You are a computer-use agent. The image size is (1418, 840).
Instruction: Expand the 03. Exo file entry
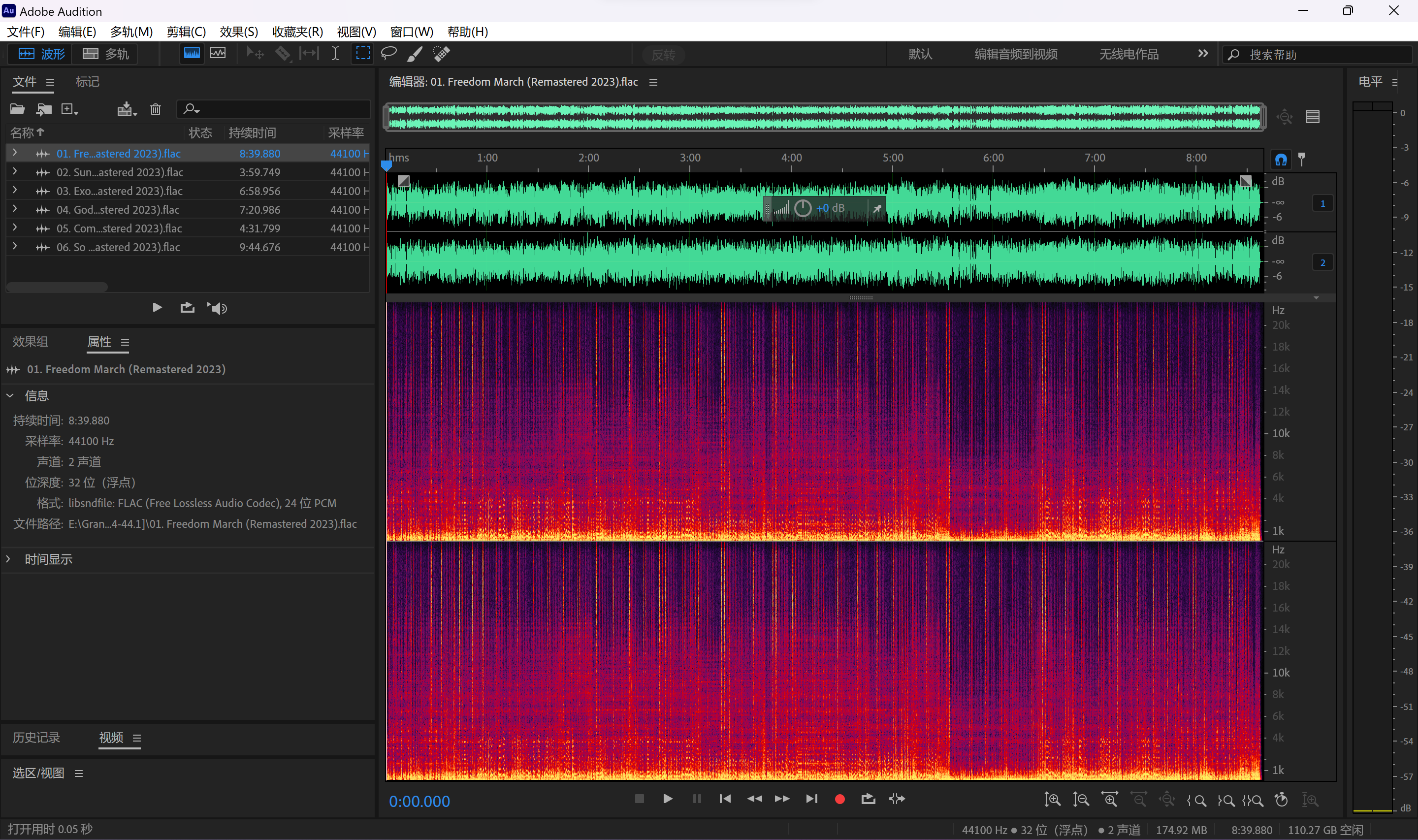tap(15, 191)
